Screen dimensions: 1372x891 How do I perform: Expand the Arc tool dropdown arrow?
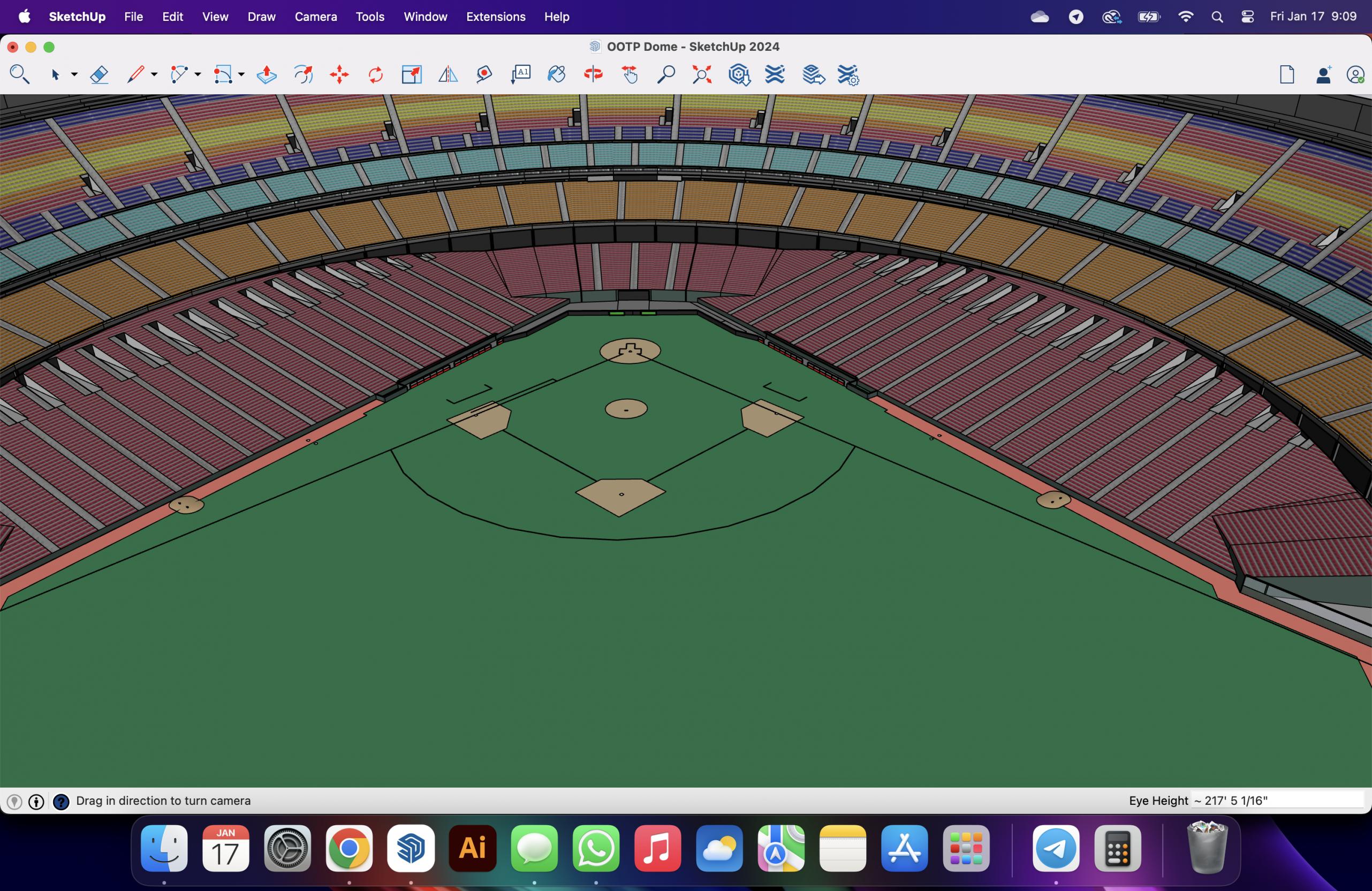pyautogui.click(x=198, y=75)
